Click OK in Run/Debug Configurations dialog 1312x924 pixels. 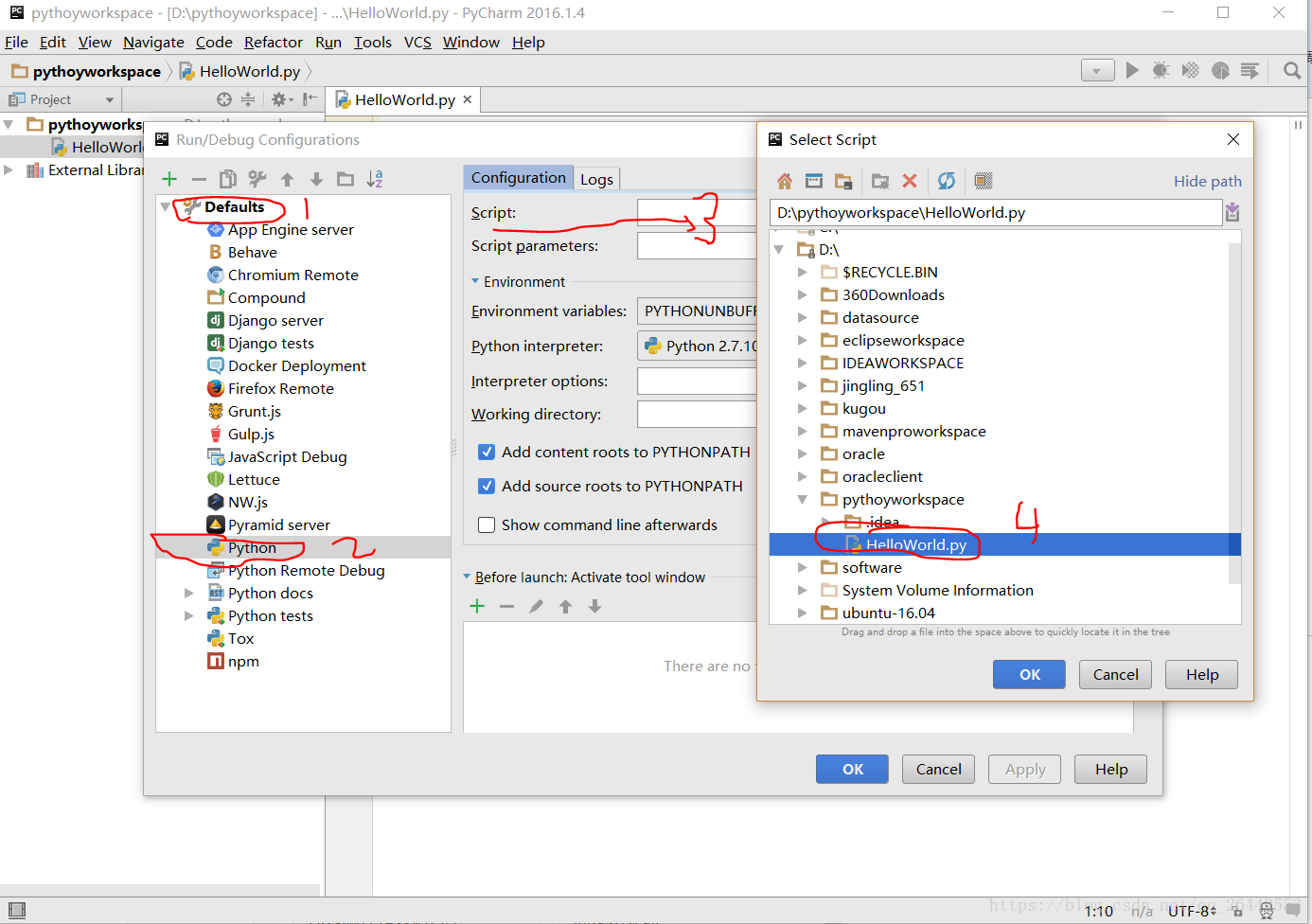coord(852,770)
